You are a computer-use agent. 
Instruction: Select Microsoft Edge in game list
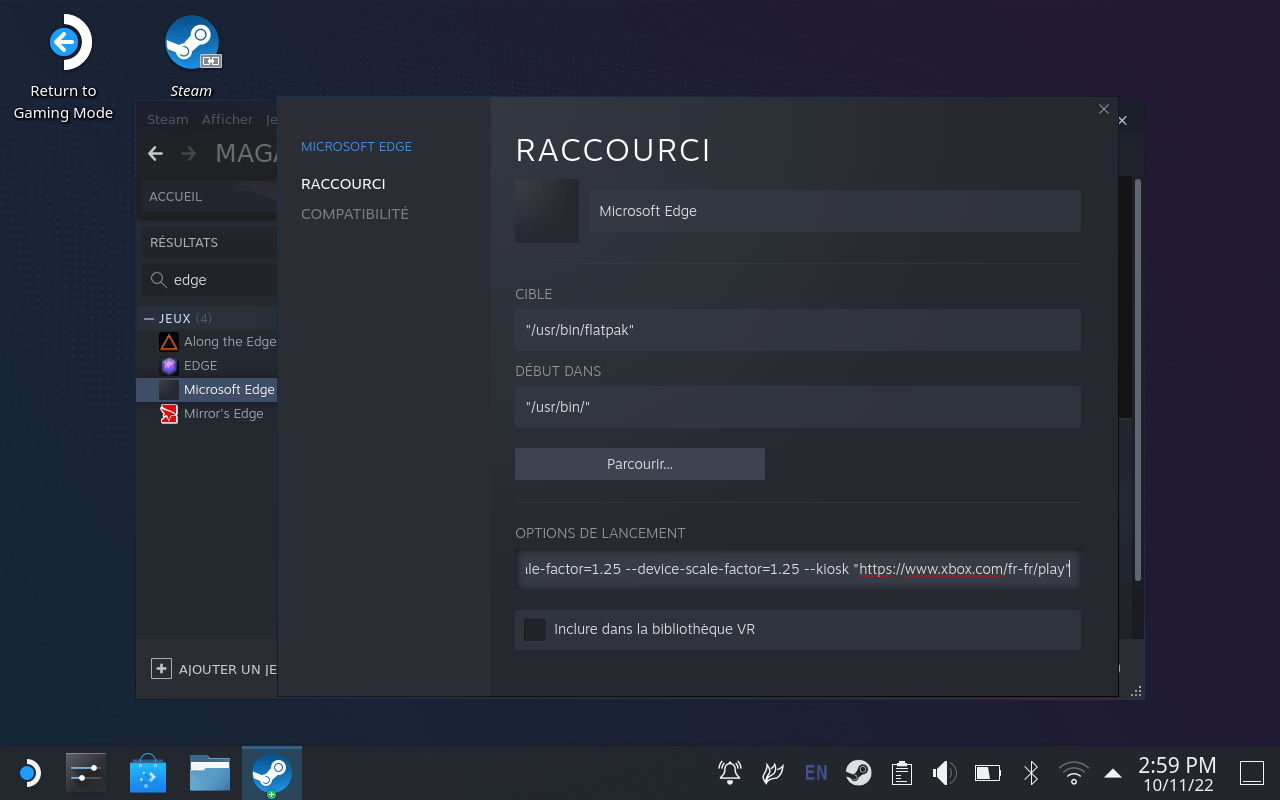229,390
